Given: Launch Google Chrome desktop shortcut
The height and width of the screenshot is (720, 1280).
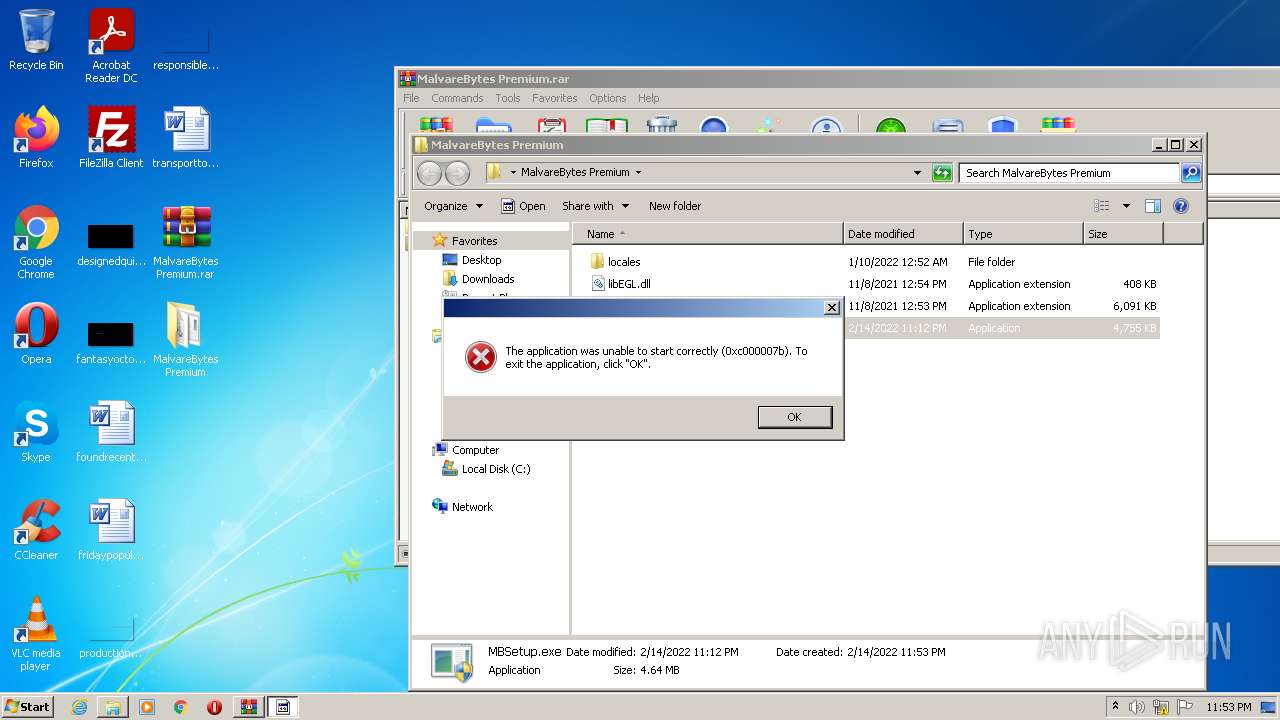Looking at the screenshot, I should pos(36,243).
